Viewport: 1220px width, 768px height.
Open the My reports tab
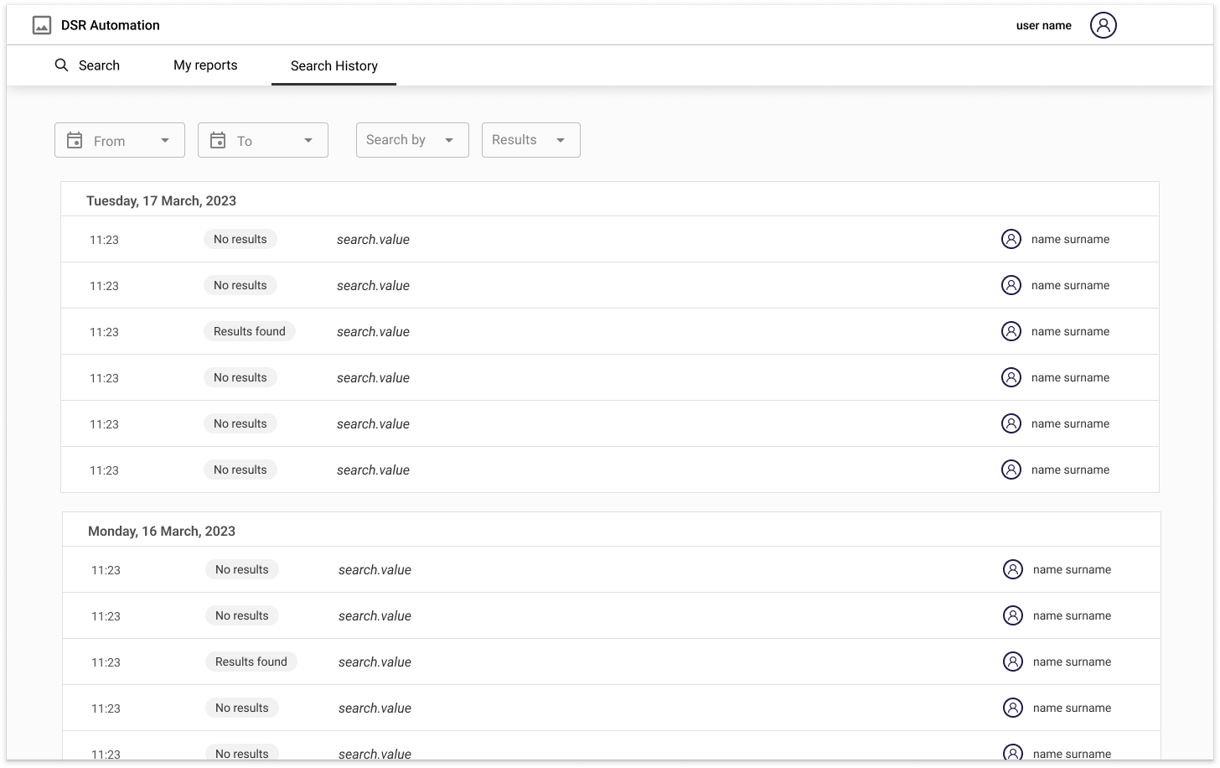point(205,65)
